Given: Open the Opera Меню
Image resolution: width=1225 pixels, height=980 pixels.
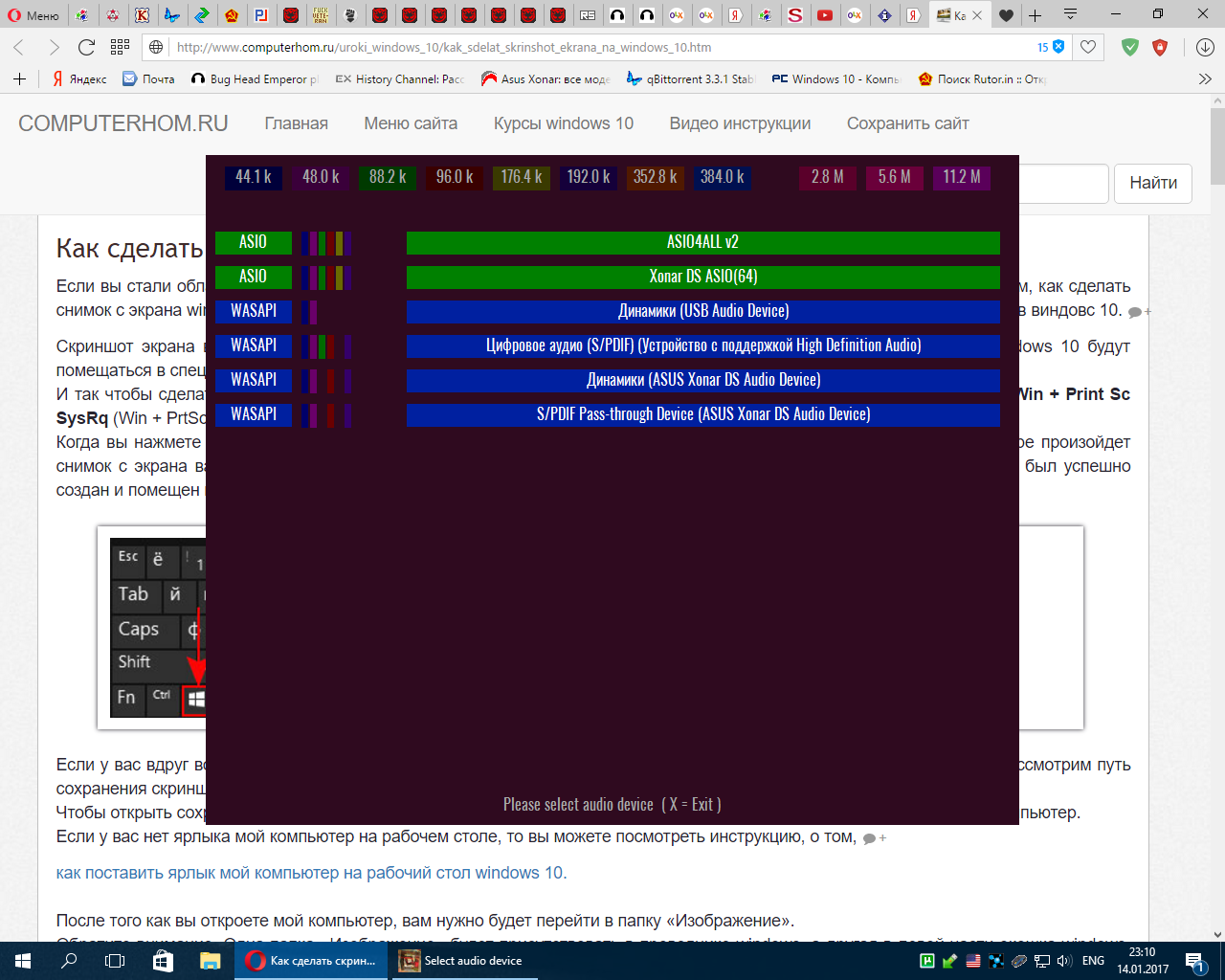Looking at the screenshot, I should (x=33, y=15).
